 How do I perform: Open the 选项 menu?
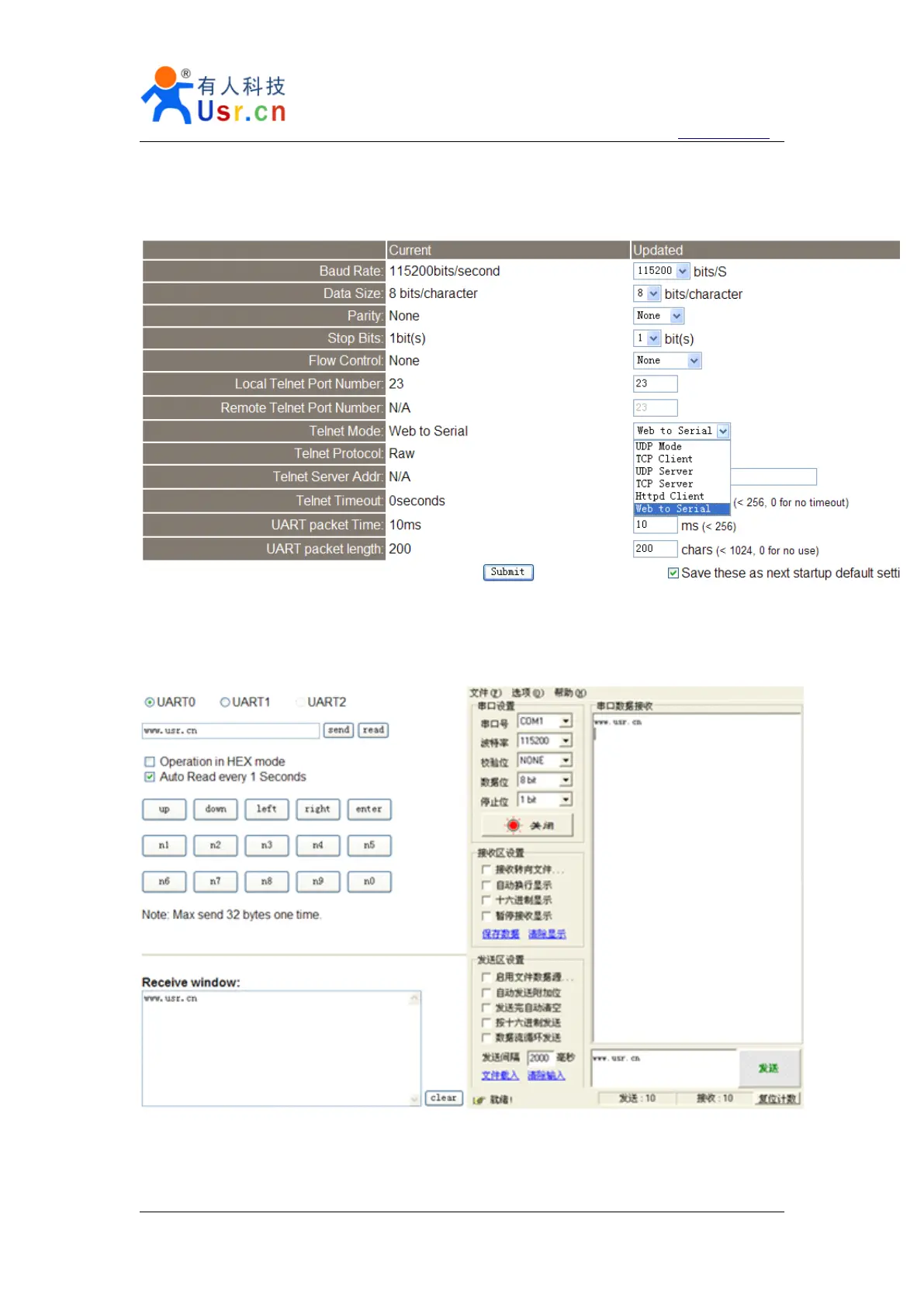[528, 692]
